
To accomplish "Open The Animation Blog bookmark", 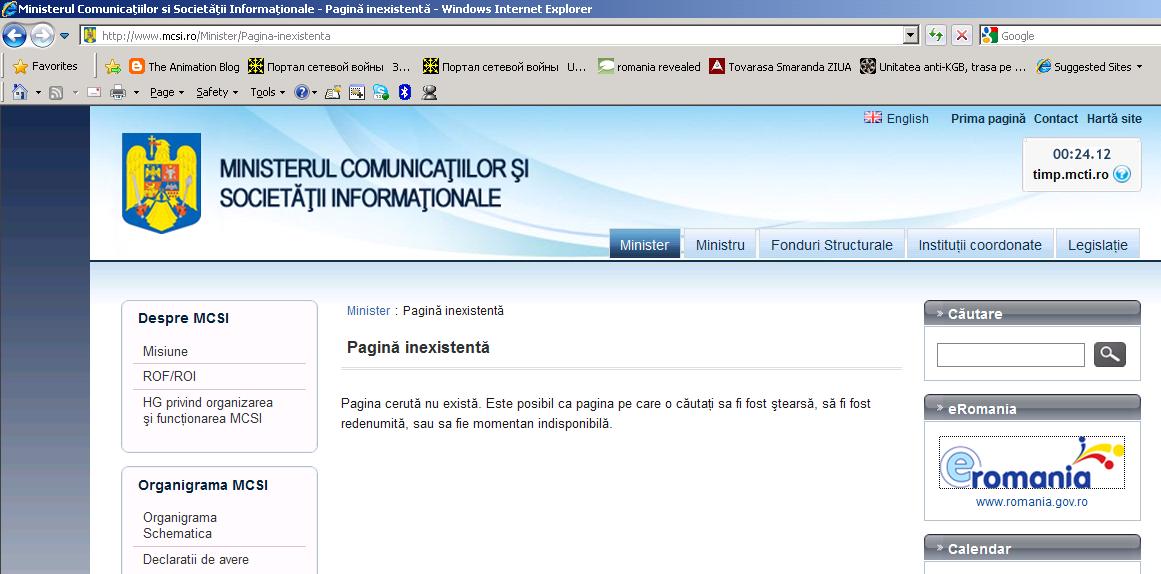I will [x=184, y=67].
